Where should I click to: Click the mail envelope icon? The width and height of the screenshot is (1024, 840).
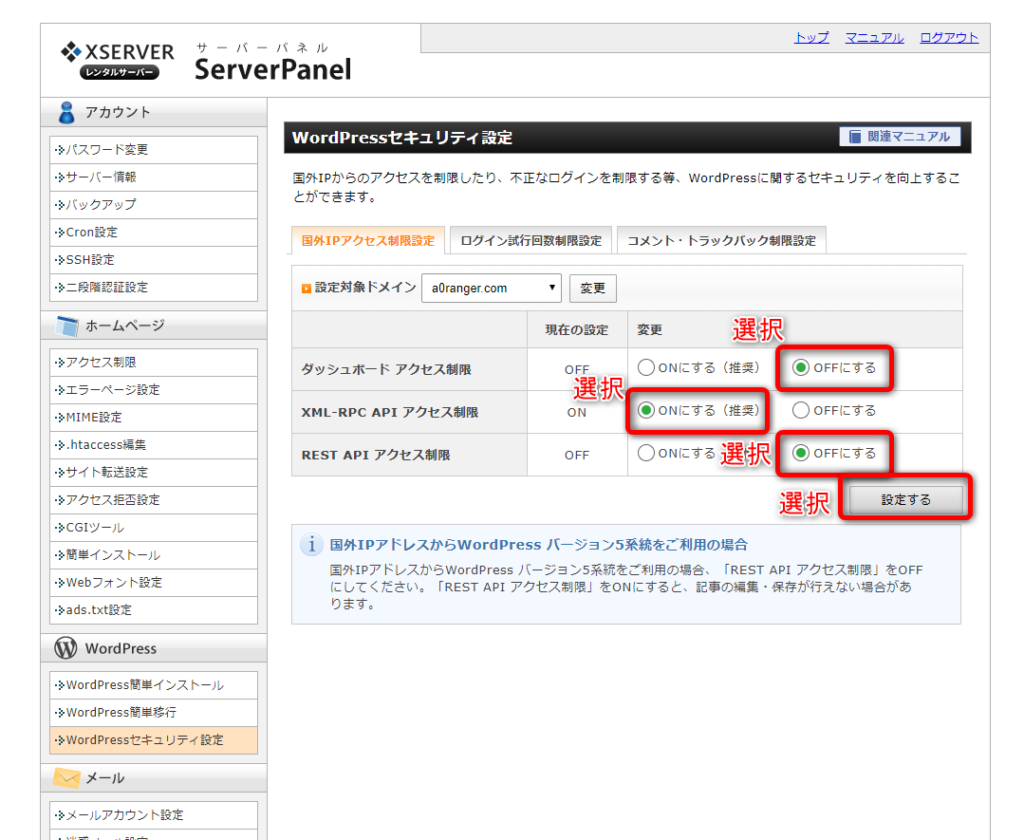[66, 777]
